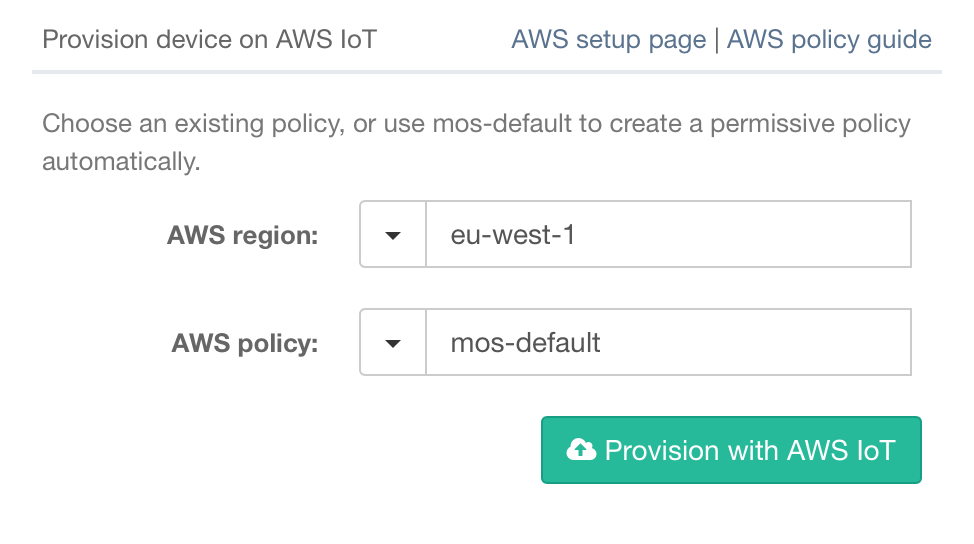974x544 pixels.
Task: Click the horizontal divider under the panel heading
Action: 487,72
